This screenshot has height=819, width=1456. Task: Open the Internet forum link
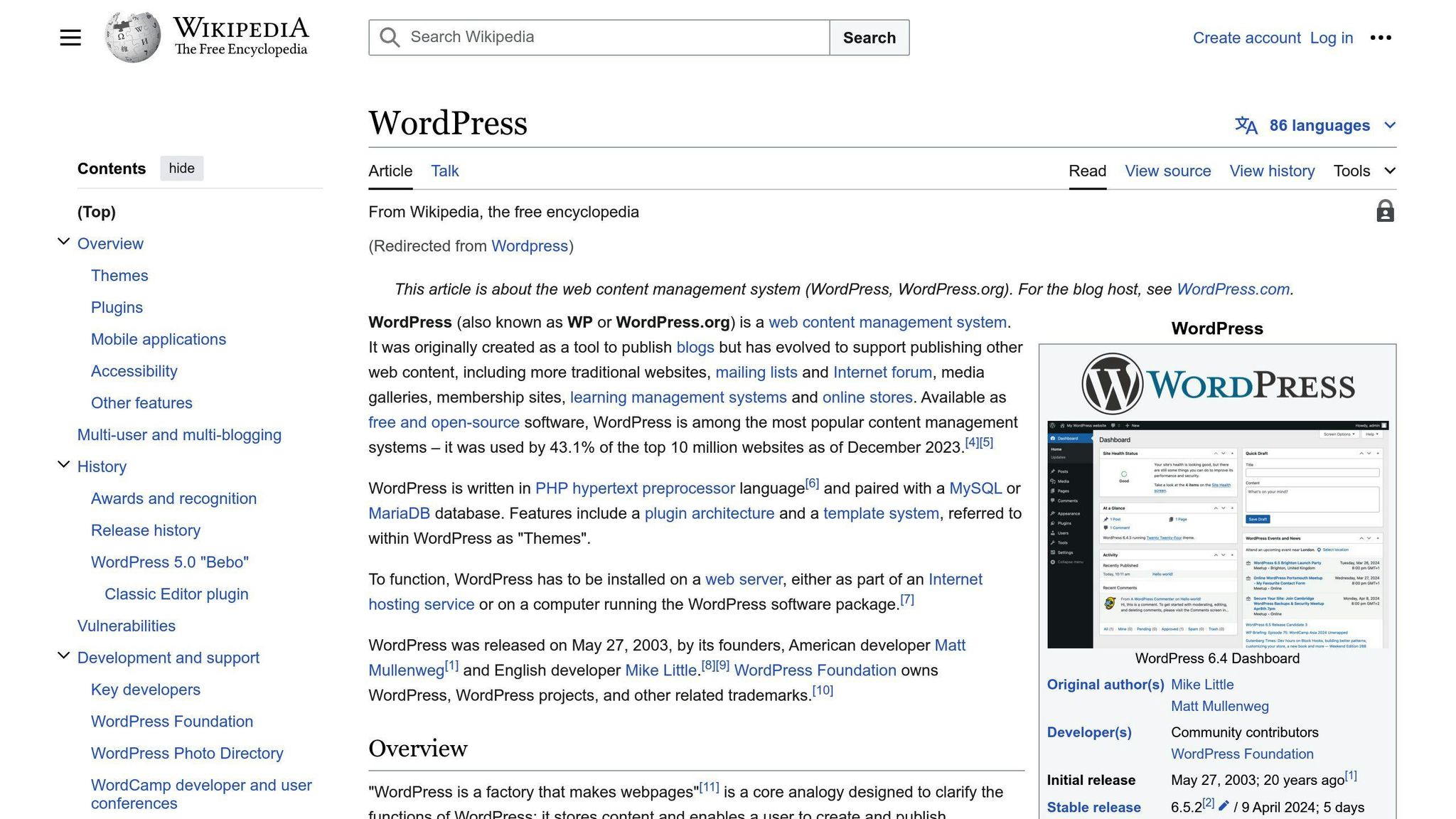(882, 373)
